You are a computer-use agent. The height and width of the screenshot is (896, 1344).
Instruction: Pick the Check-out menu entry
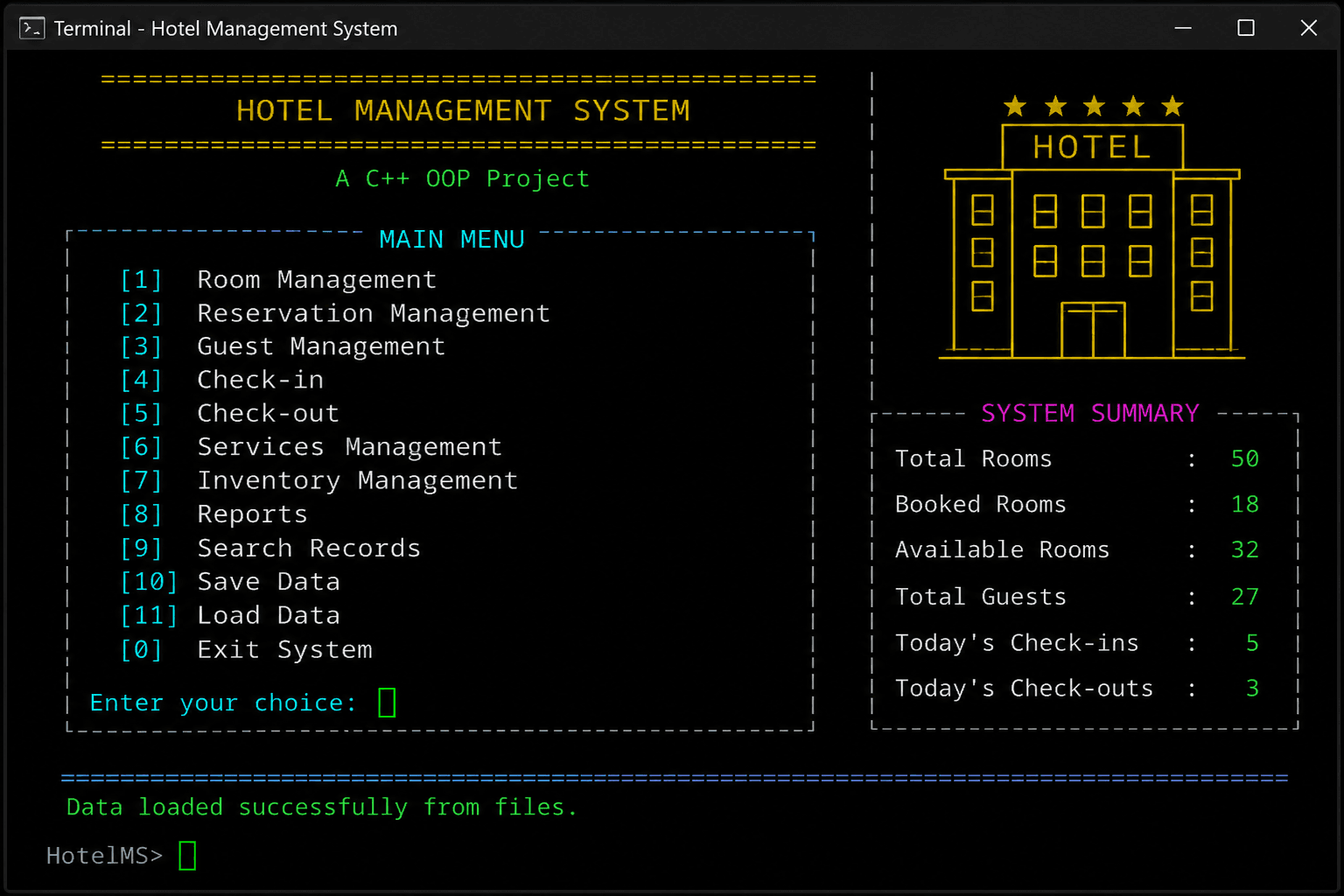(x=229, y=413)
